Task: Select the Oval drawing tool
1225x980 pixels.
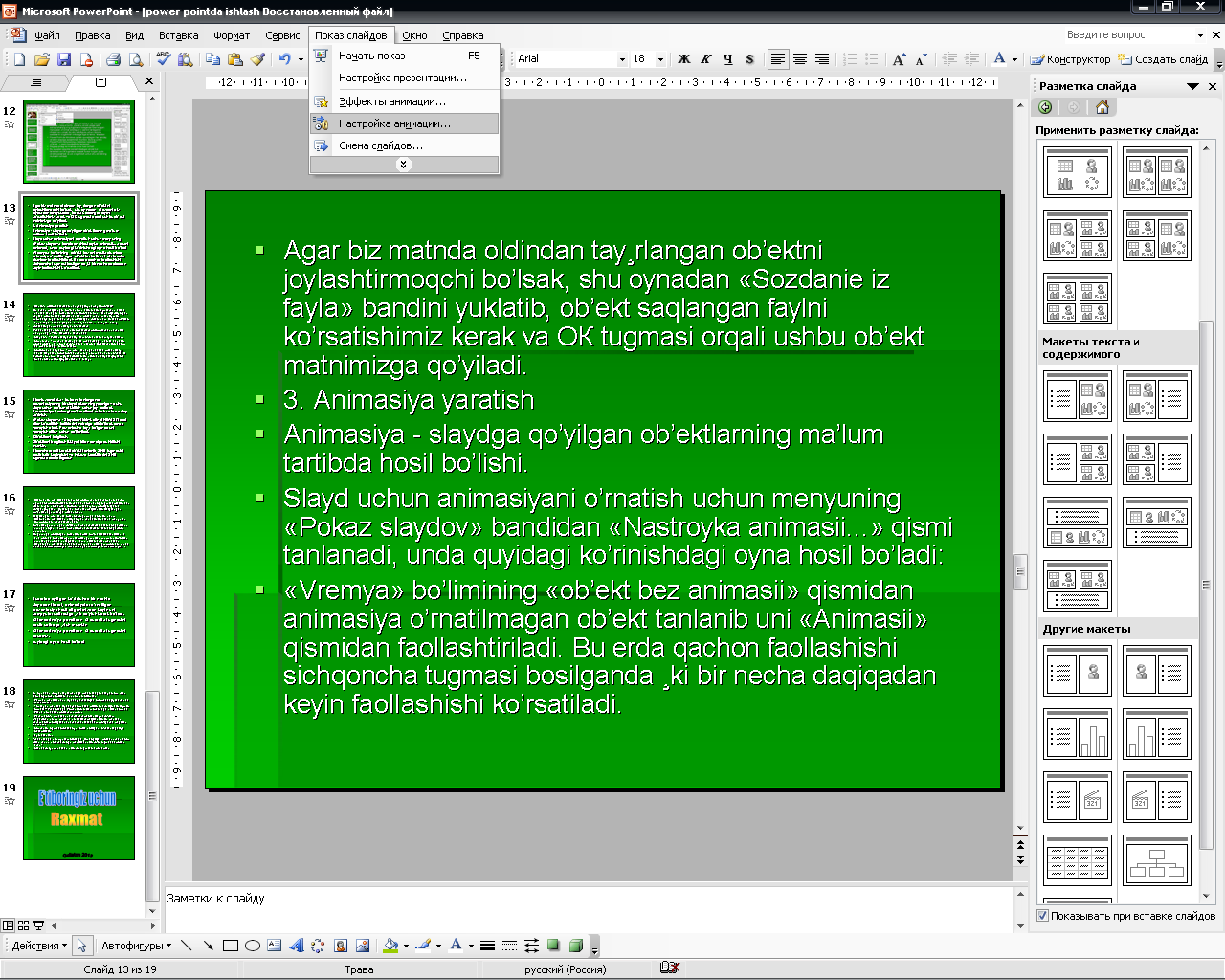Action: 253,946
